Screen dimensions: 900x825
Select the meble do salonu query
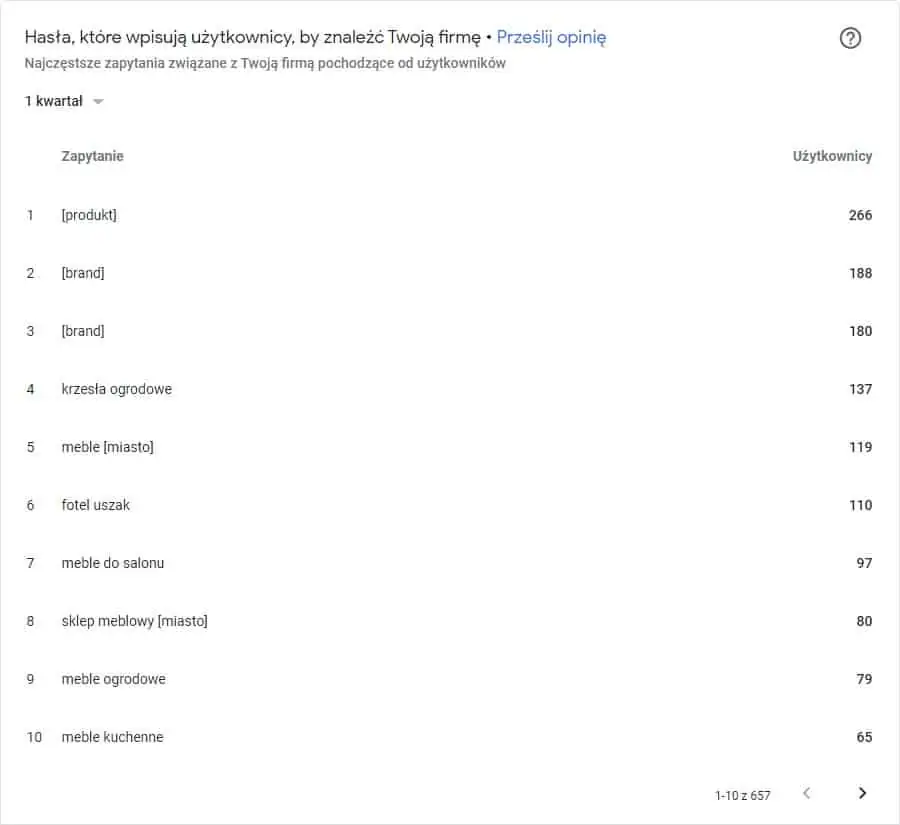[112, 563]
